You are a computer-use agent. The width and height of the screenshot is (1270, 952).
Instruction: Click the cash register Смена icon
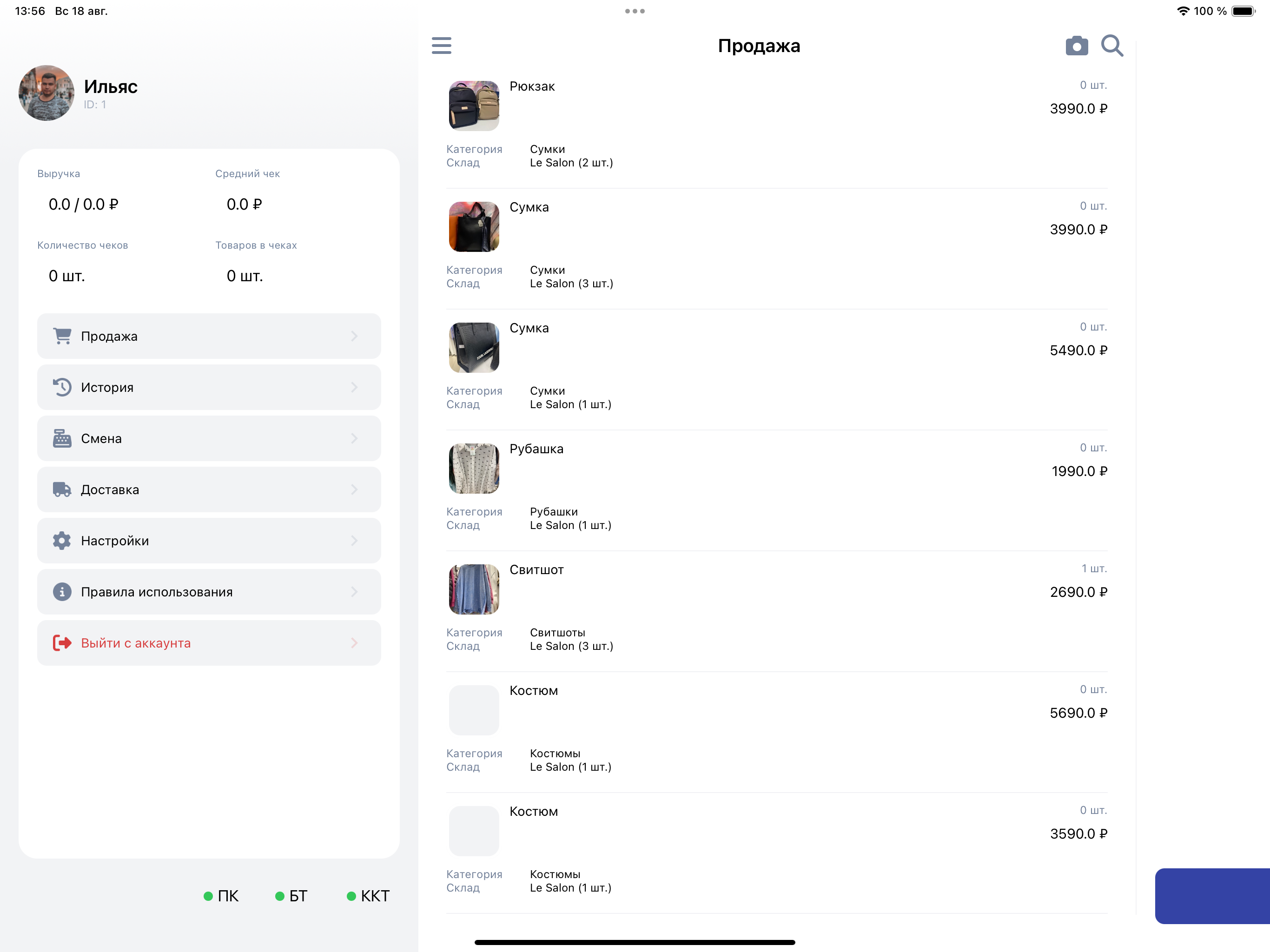(x=62, y=438)
